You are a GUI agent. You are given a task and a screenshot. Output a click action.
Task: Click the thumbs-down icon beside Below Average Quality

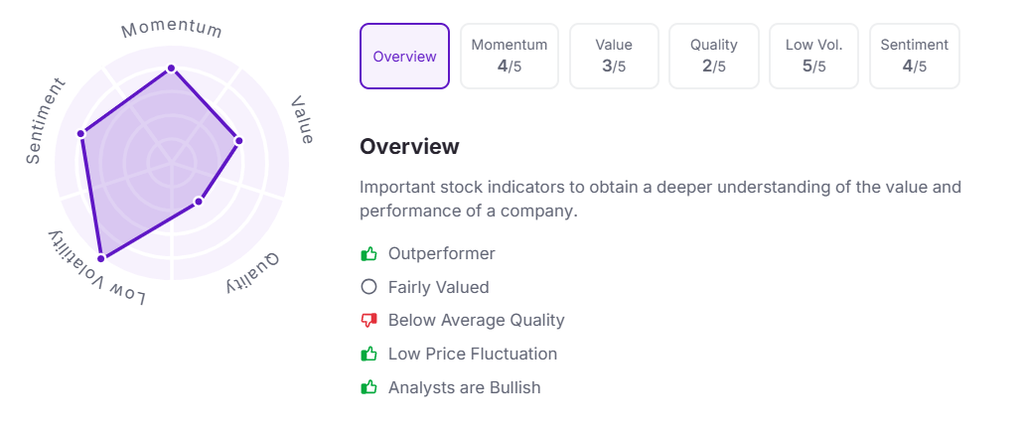click(369, 320)
